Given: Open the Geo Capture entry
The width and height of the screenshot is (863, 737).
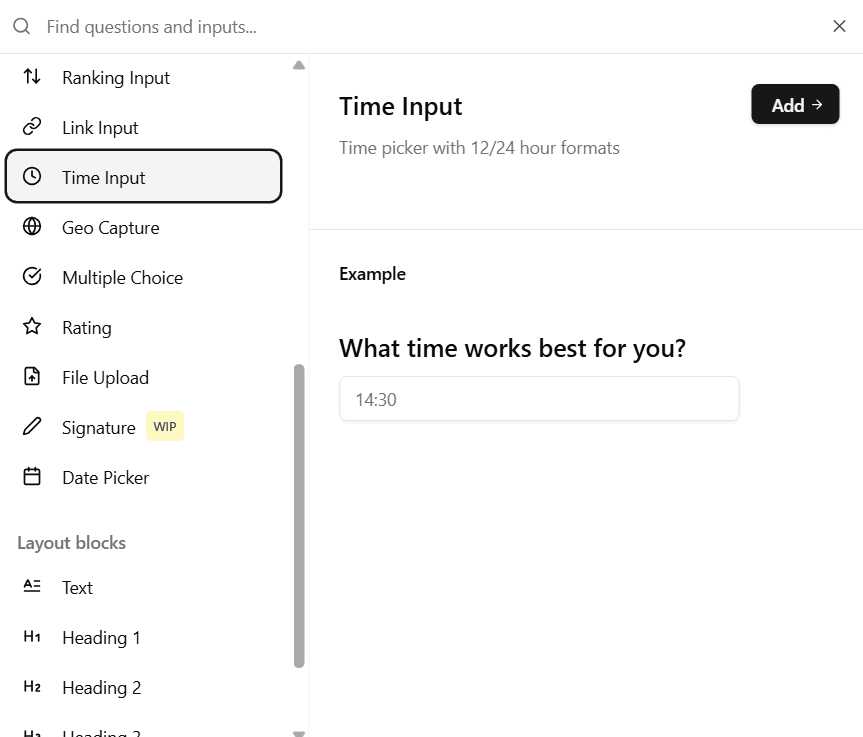Looking at the screenshot, I should (111, 227).
